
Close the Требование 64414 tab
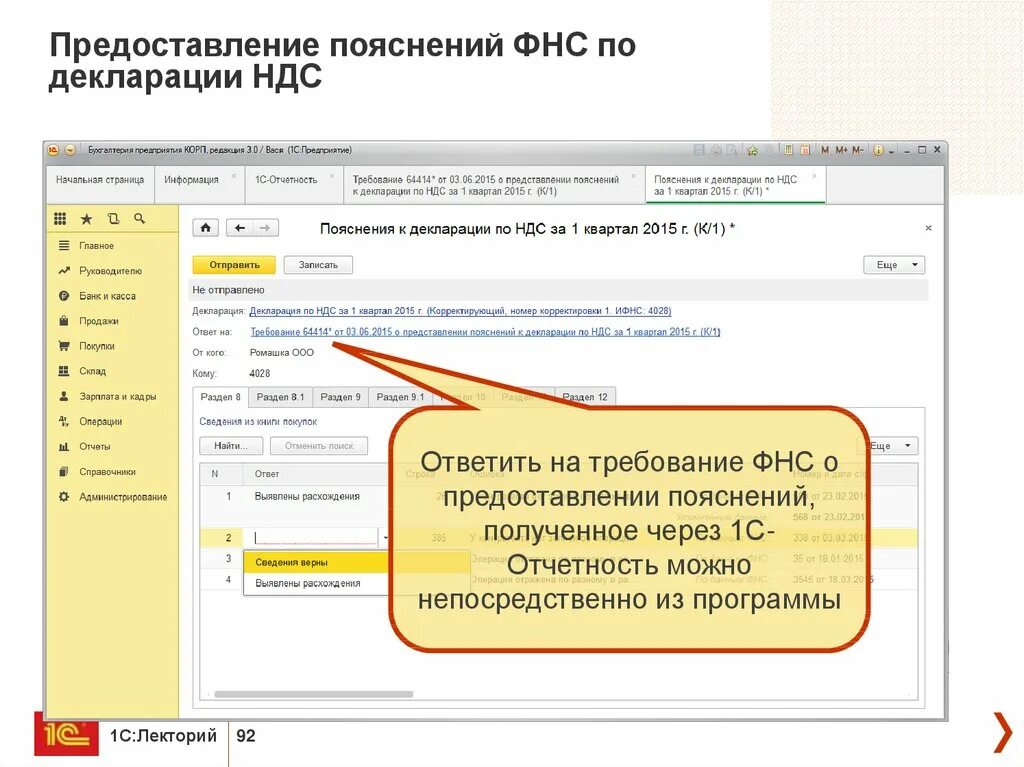point(633,176)
